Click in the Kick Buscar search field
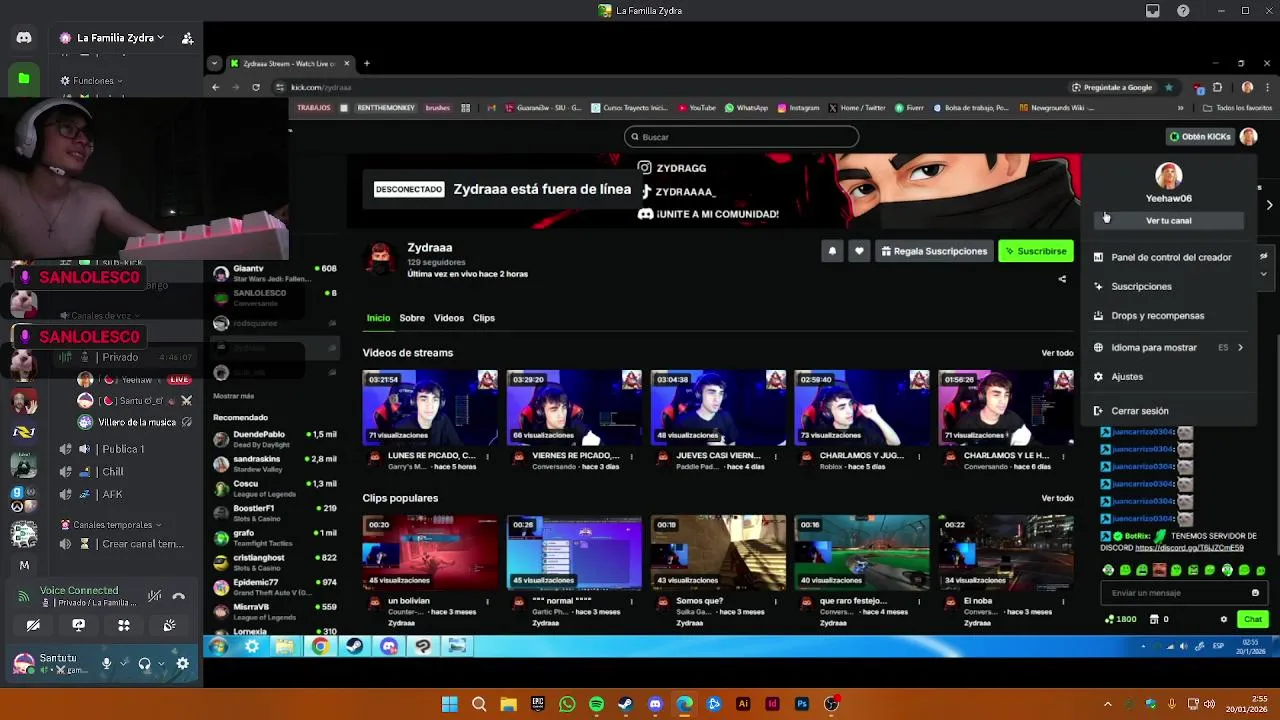Viewport: 1280px width, 720px height. coord(741,137)
